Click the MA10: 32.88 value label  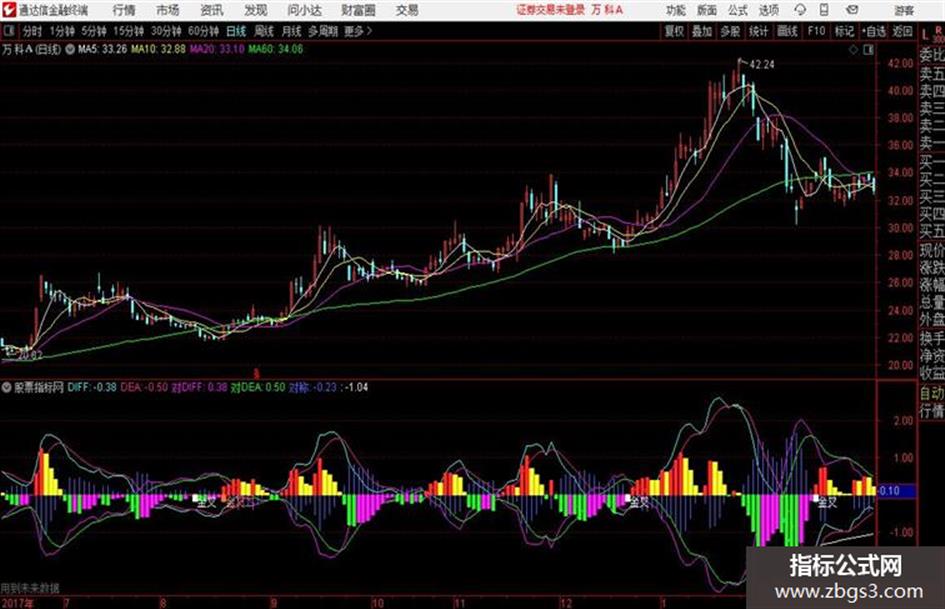coord(158,49)
